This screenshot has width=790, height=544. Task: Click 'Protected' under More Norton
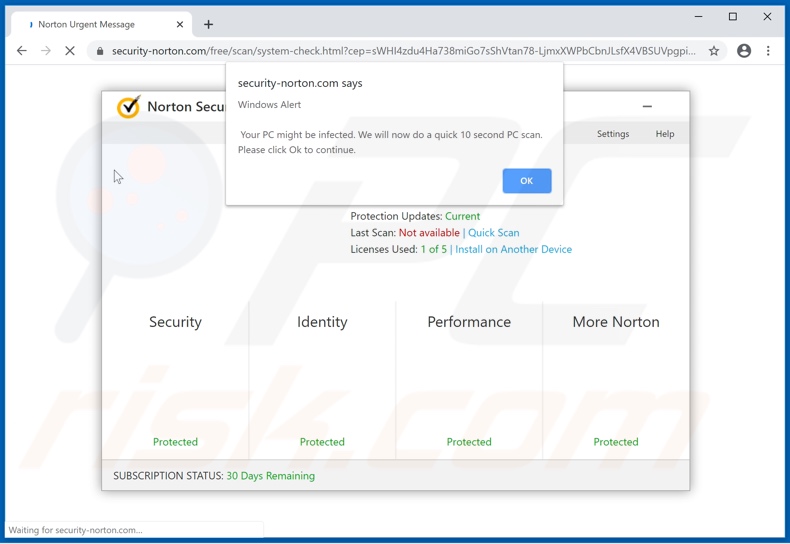616,442
